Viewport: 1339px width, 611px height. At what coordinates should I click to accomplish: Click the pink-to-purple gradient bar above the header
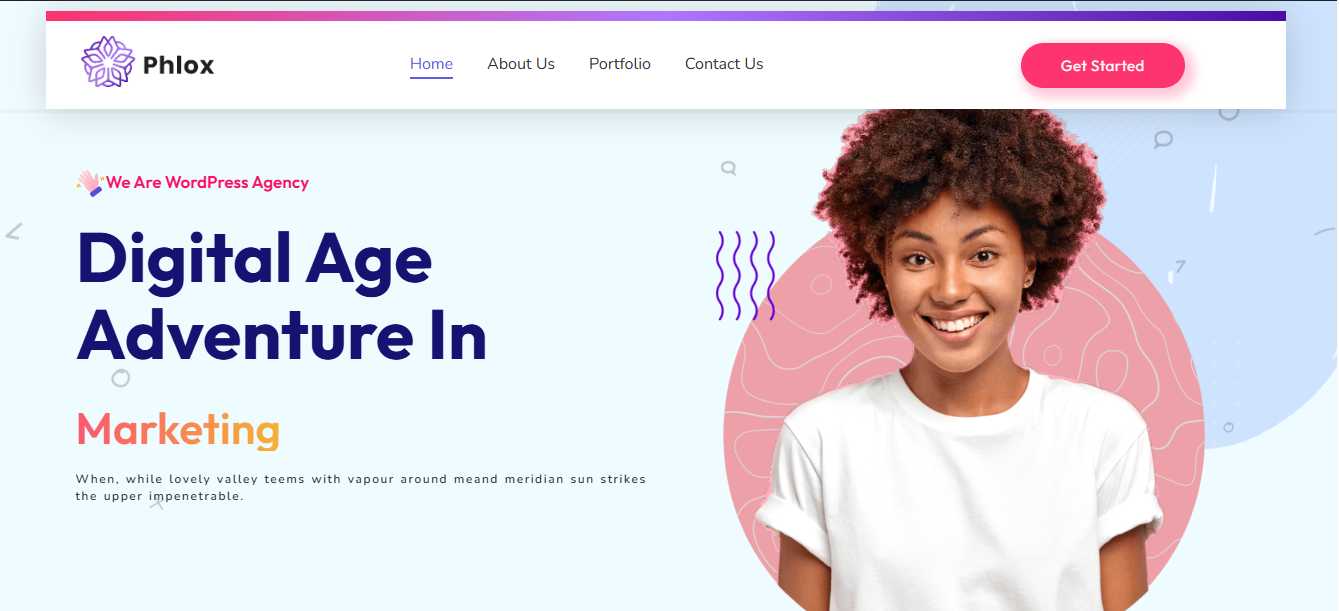tap(666, 16)
